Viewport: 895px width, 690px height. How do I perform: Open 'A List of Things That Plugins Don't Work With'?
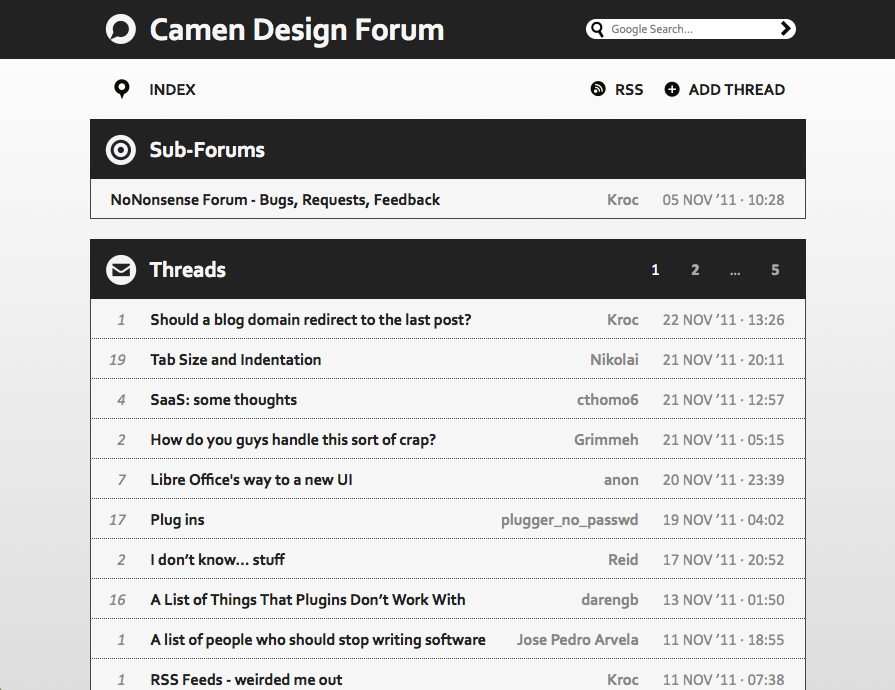point(308,600)
